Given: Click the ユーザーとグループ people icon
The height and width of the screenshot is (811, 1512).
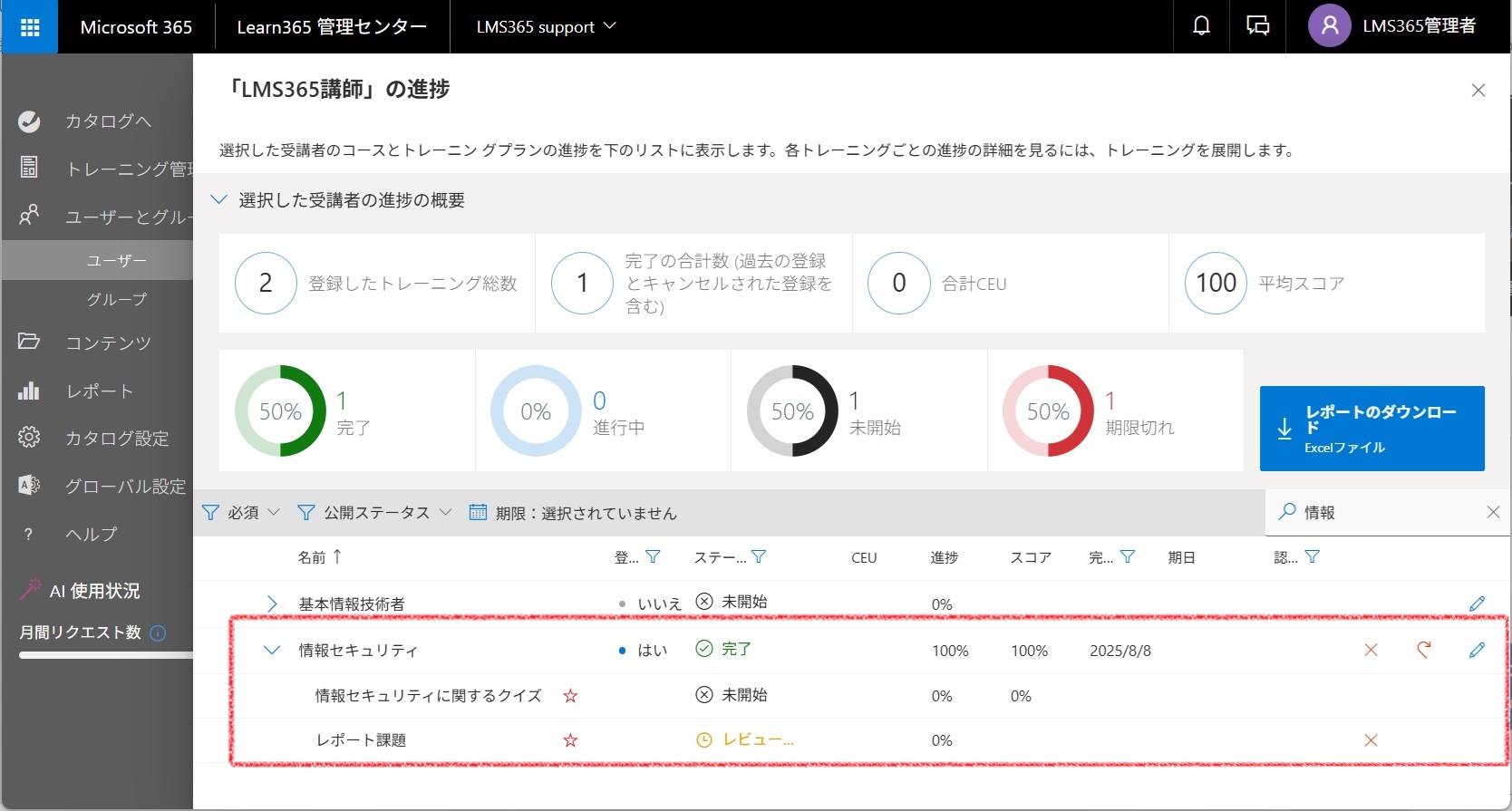Looking at the screenshot, I should coord(29,216).
